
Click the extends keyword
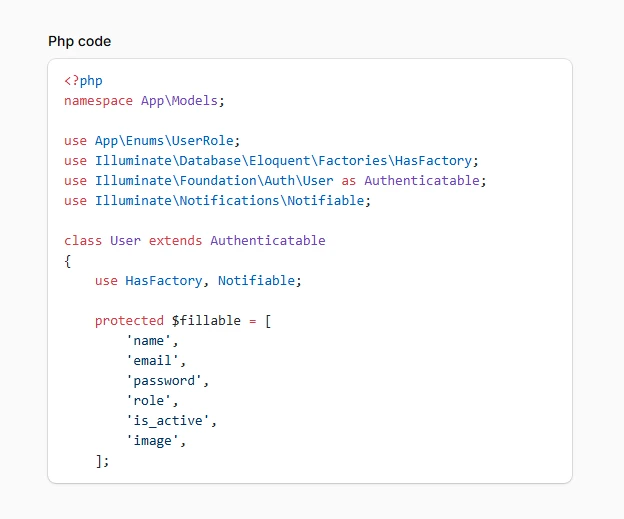[x=175, y=241]
